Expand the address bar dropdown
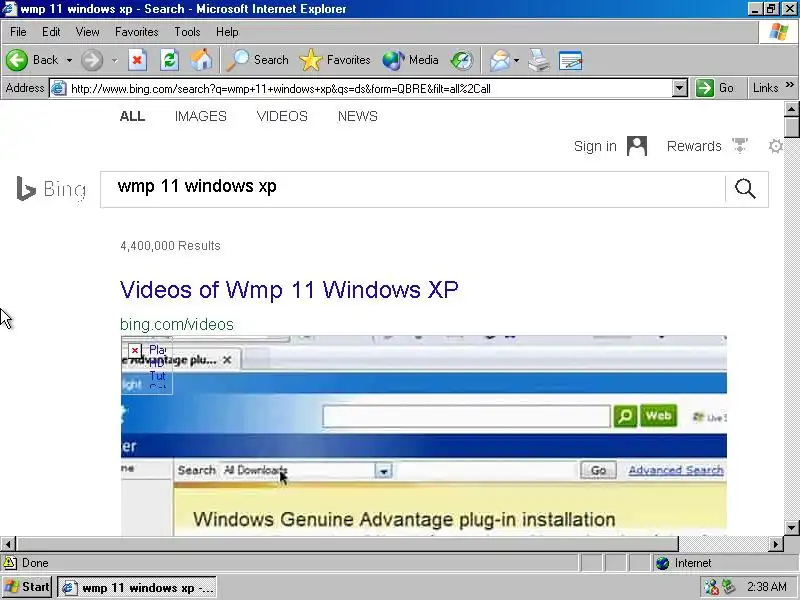800x600 pixels. (679, 88)
